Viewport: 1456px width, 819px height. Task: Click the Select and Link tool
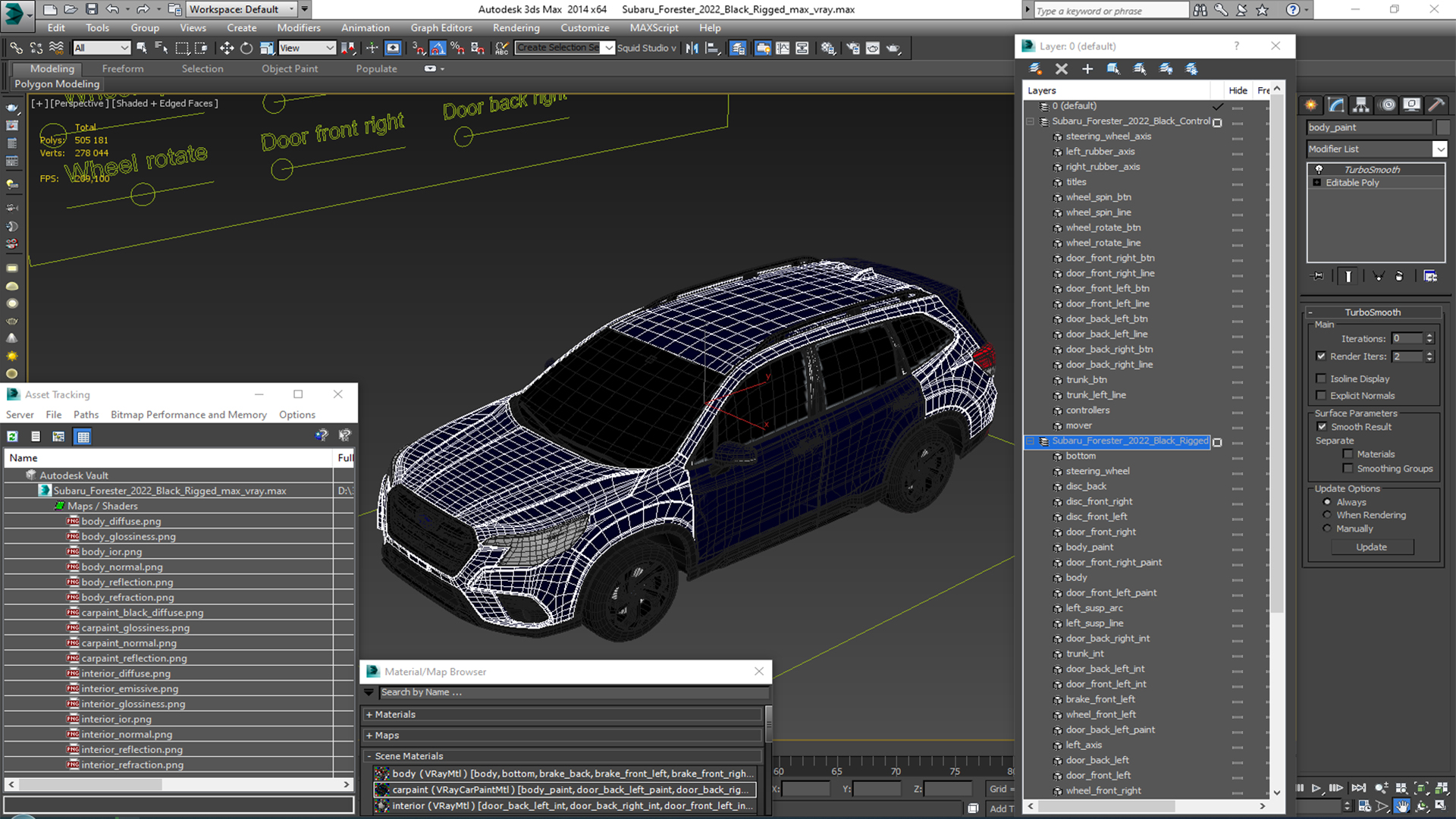click(16, 48)
